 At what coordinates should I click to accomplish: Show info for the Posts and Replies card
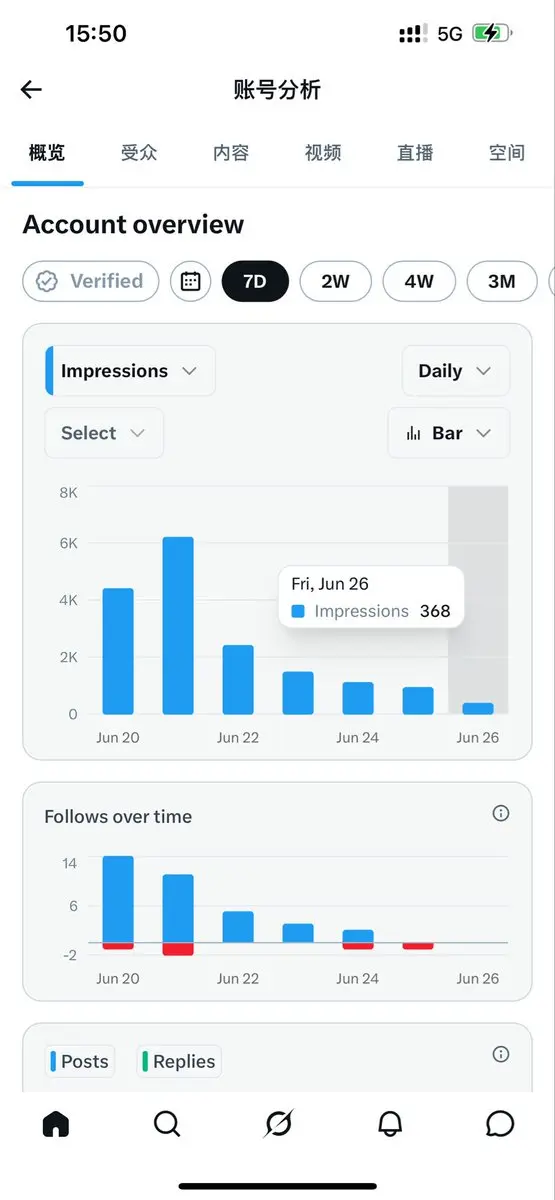[501, 1054]
